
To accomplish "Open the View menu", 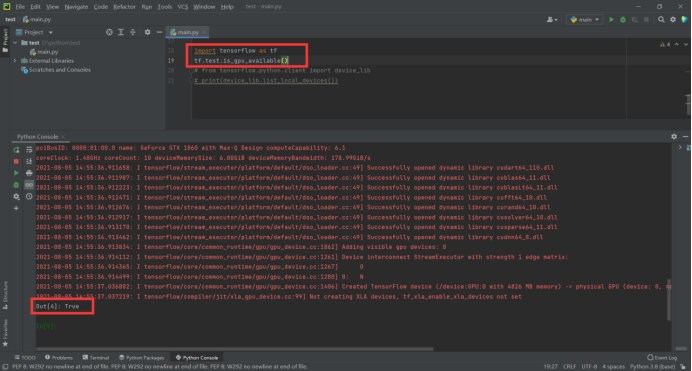I will pos(52,7).
